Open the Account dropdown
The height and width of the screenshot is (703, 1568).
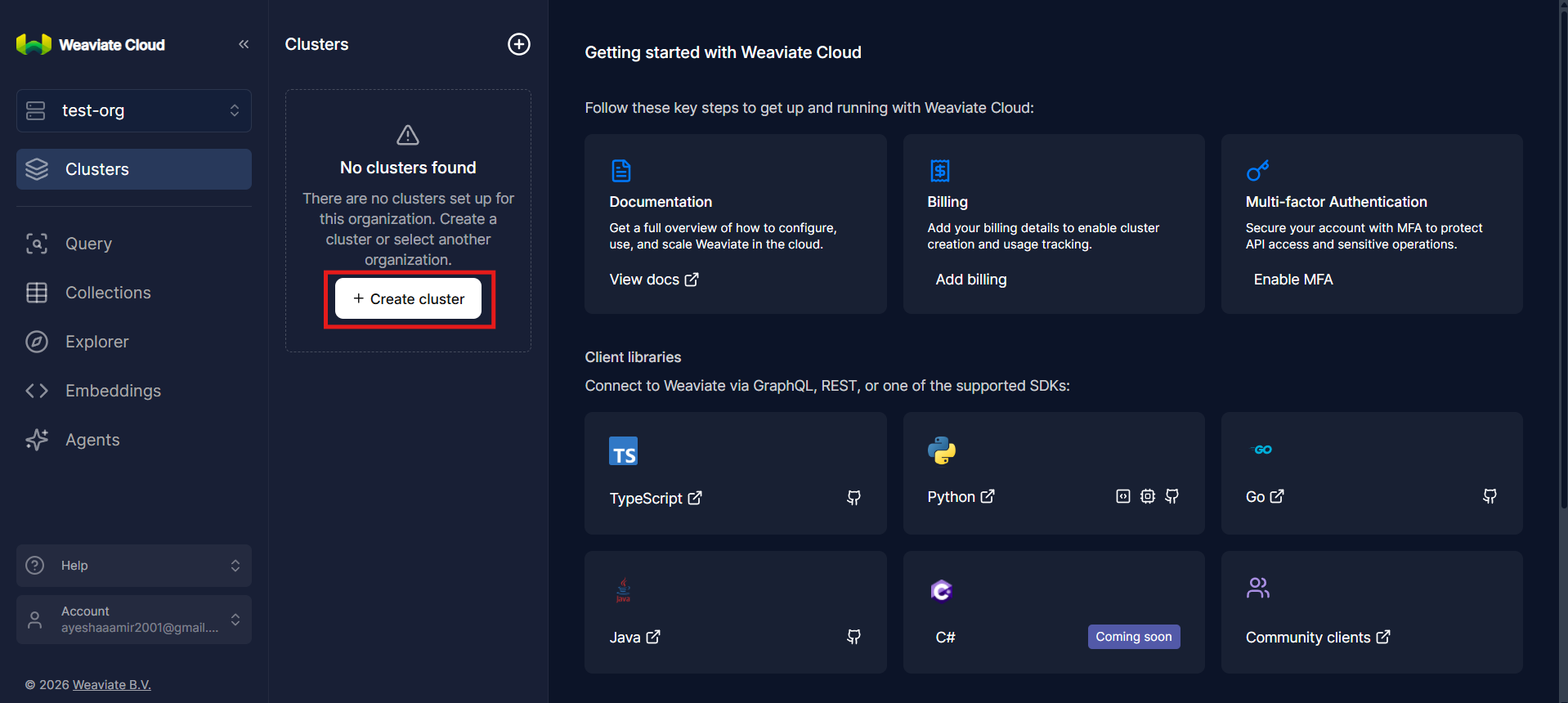tap(134, 620)
